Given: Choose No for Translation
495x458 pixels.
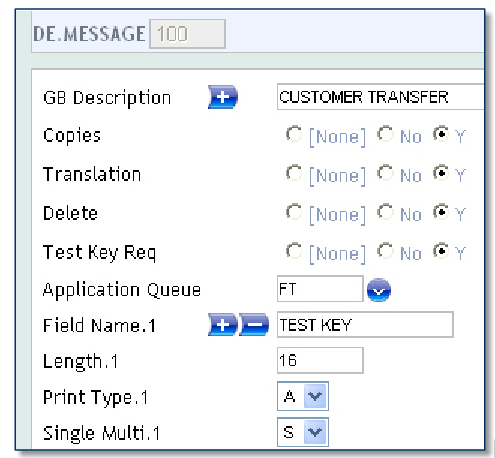Looking at the screenshot, I should [x=385, y=173].
